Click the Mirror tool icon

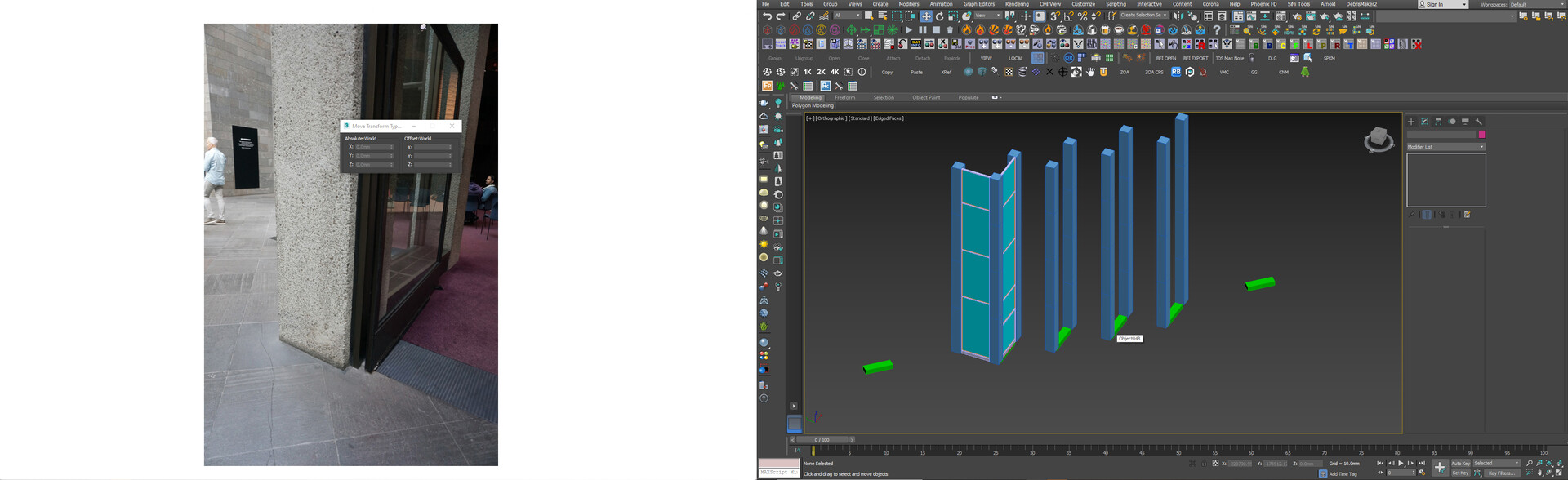coord(1177,16)
